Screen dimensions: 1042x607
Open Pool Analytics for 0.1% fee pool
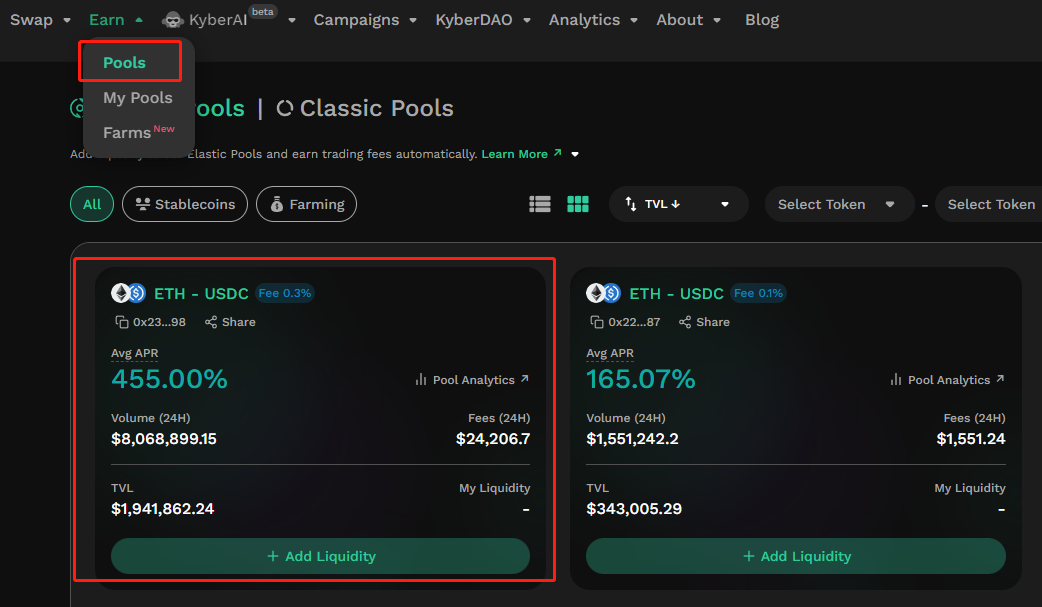[947, 380]
